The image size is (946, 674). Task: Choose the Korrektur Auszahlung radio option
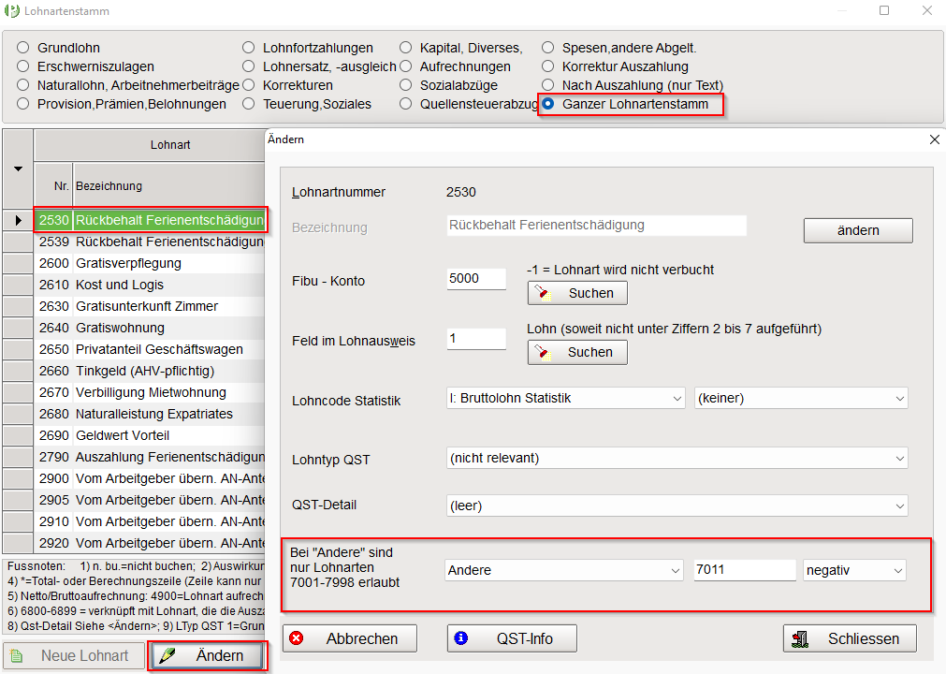click(548, 67)
